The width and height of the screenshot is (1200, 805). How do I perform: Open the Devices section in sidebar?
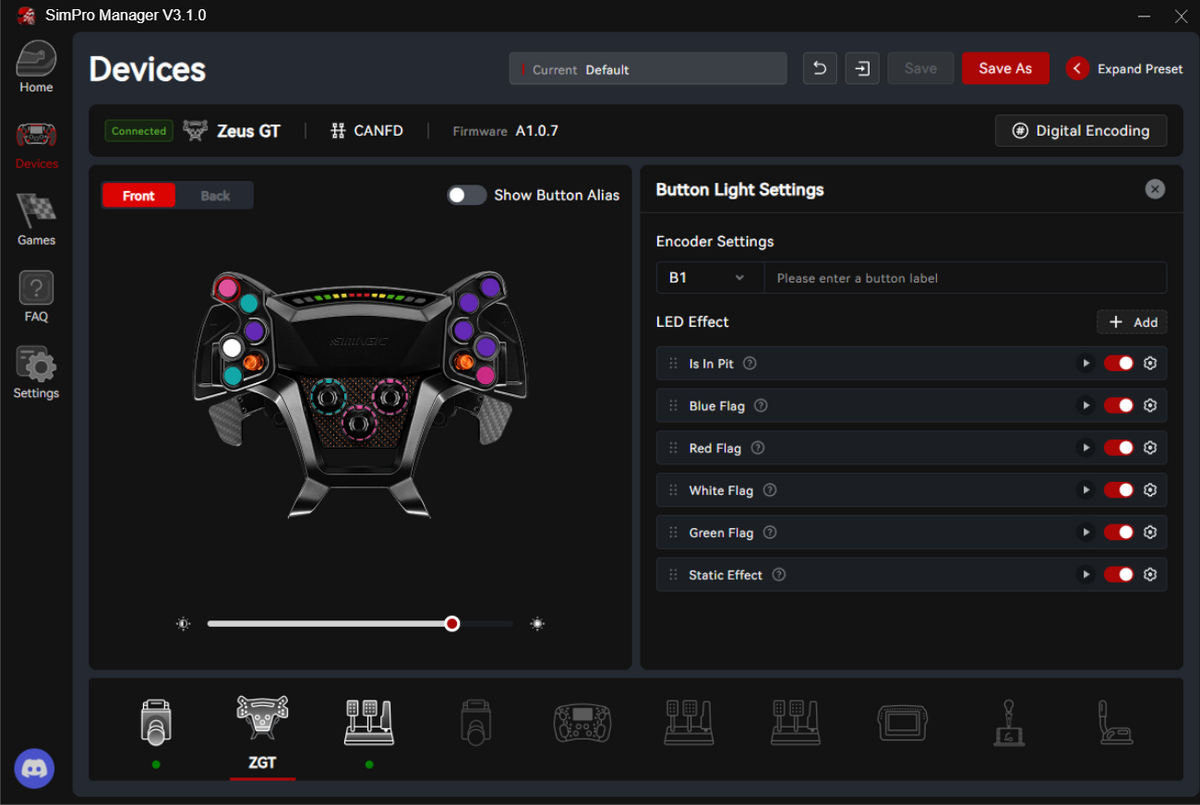click(36, 144)
